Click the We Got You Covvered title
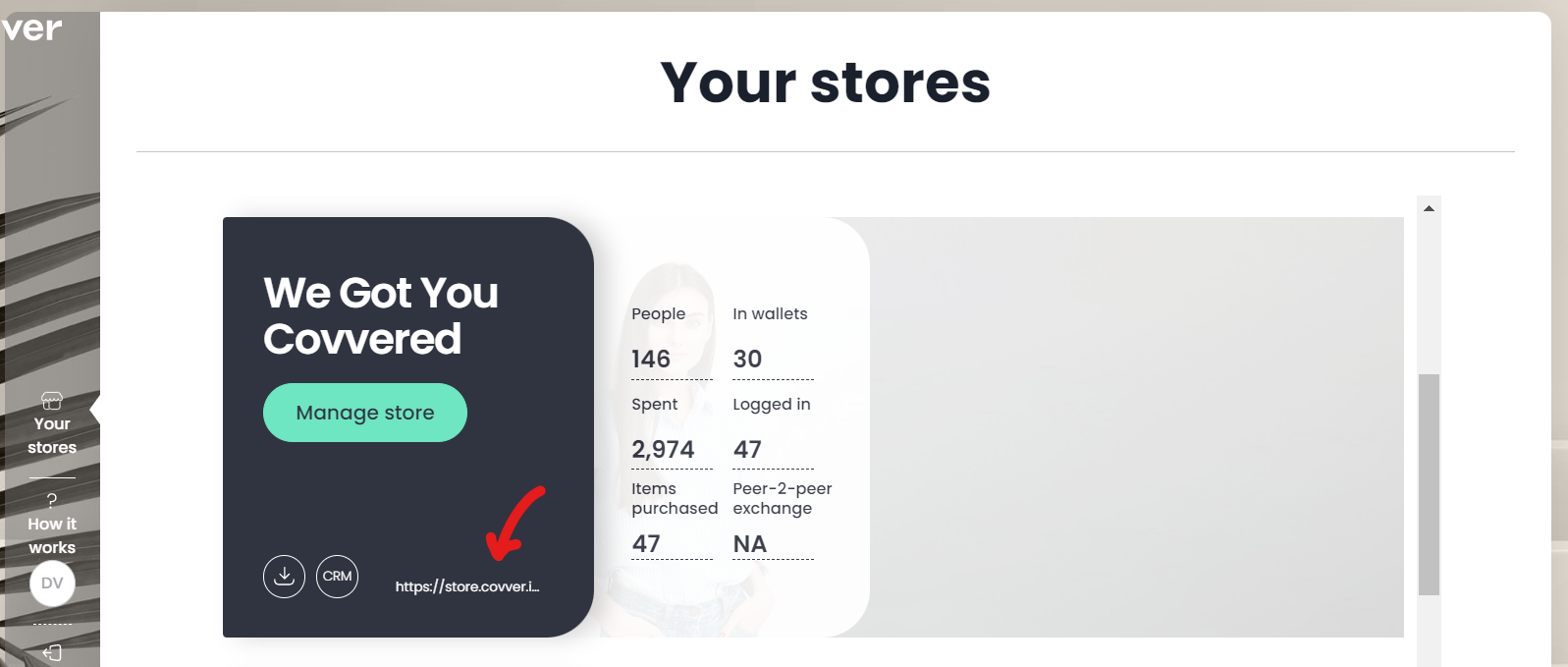This screenshot has height=667, width=1568. pyautogui.click(x=381, y=315)
